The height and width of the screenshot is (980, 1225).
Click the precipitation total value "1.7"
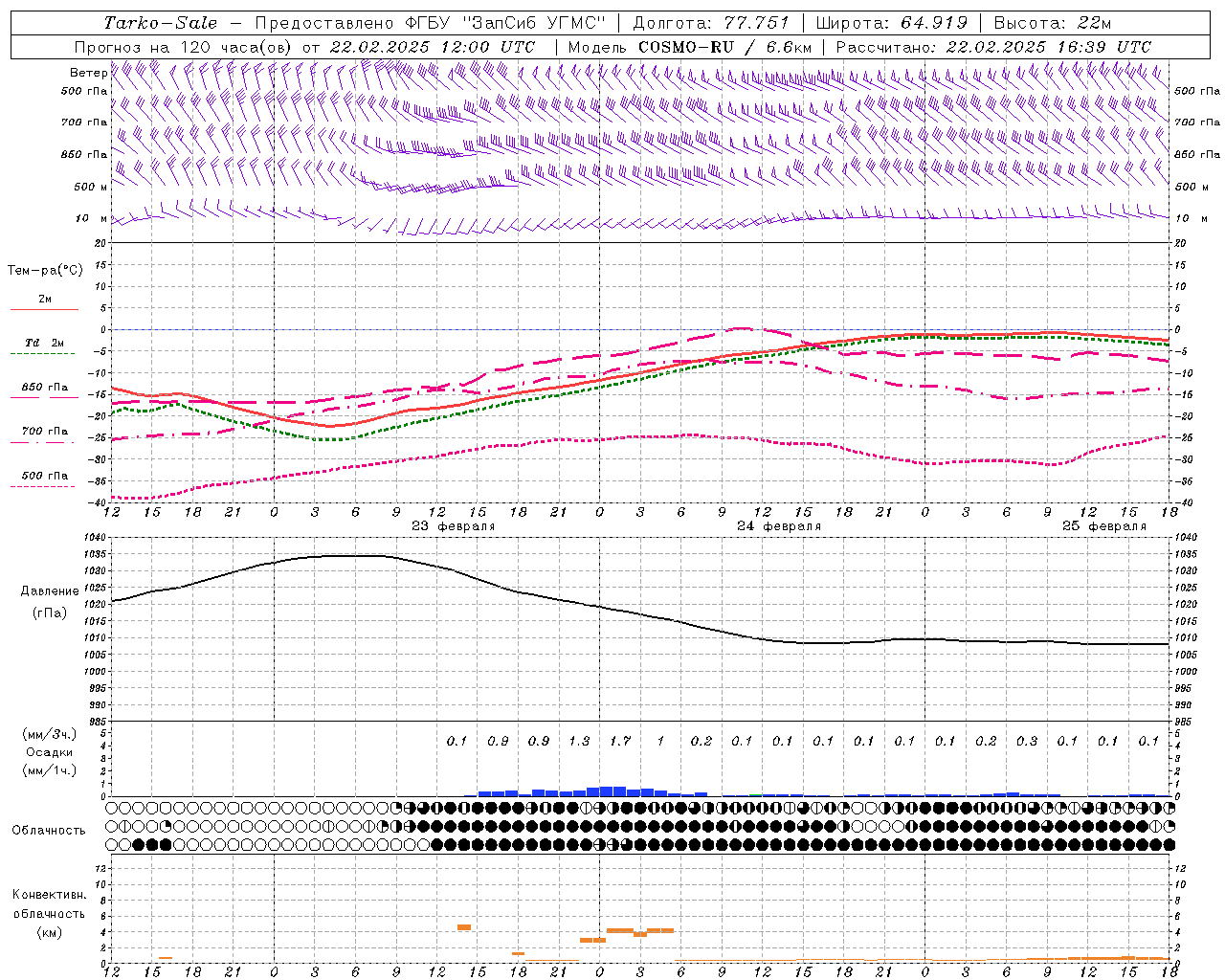pos(620,741)
